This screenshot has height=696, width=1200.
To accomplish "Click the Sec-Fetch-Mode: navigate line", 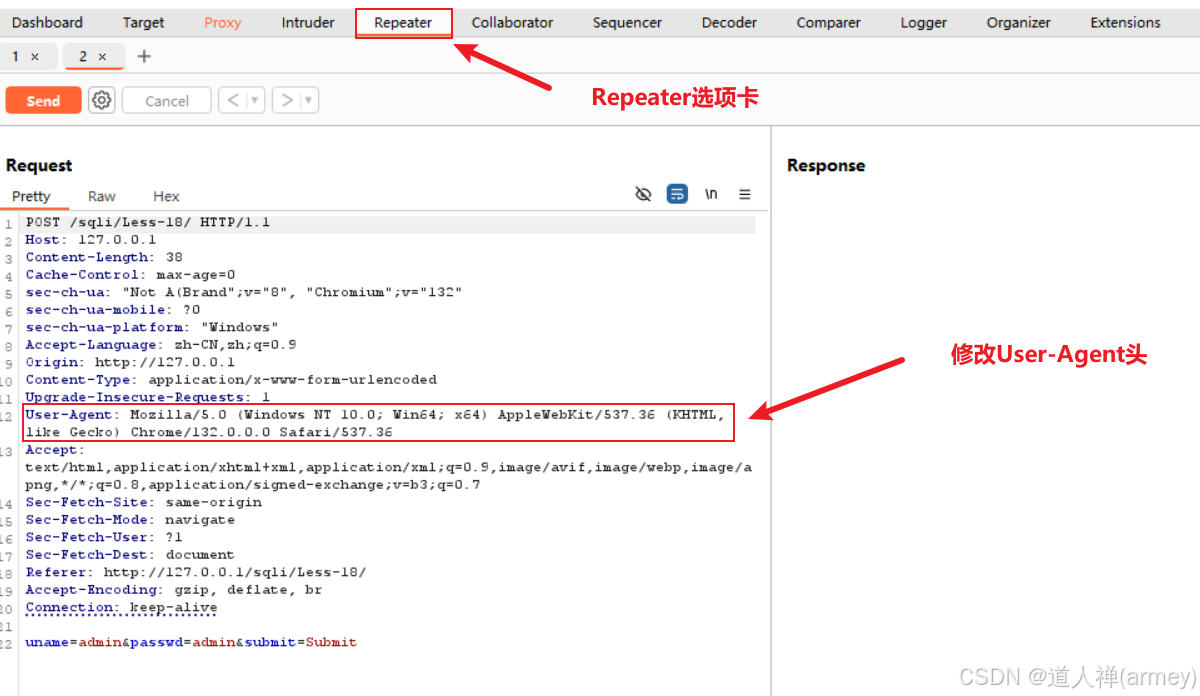I will coord(130,520).
